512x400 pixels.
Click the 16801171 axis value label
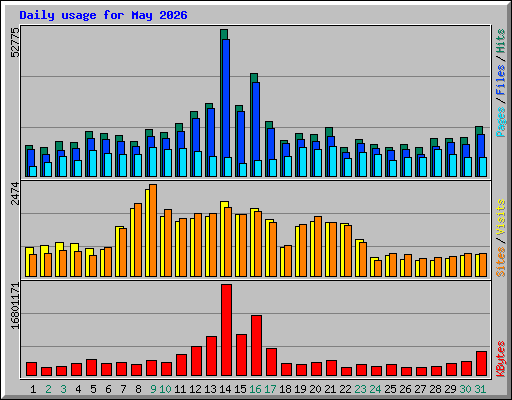(x=15, y=305)
